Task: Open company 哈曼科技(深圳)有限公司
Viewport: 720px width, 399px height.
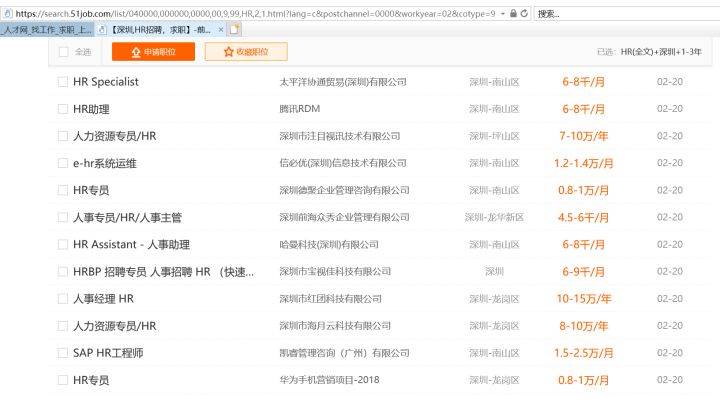Action: 329,244
